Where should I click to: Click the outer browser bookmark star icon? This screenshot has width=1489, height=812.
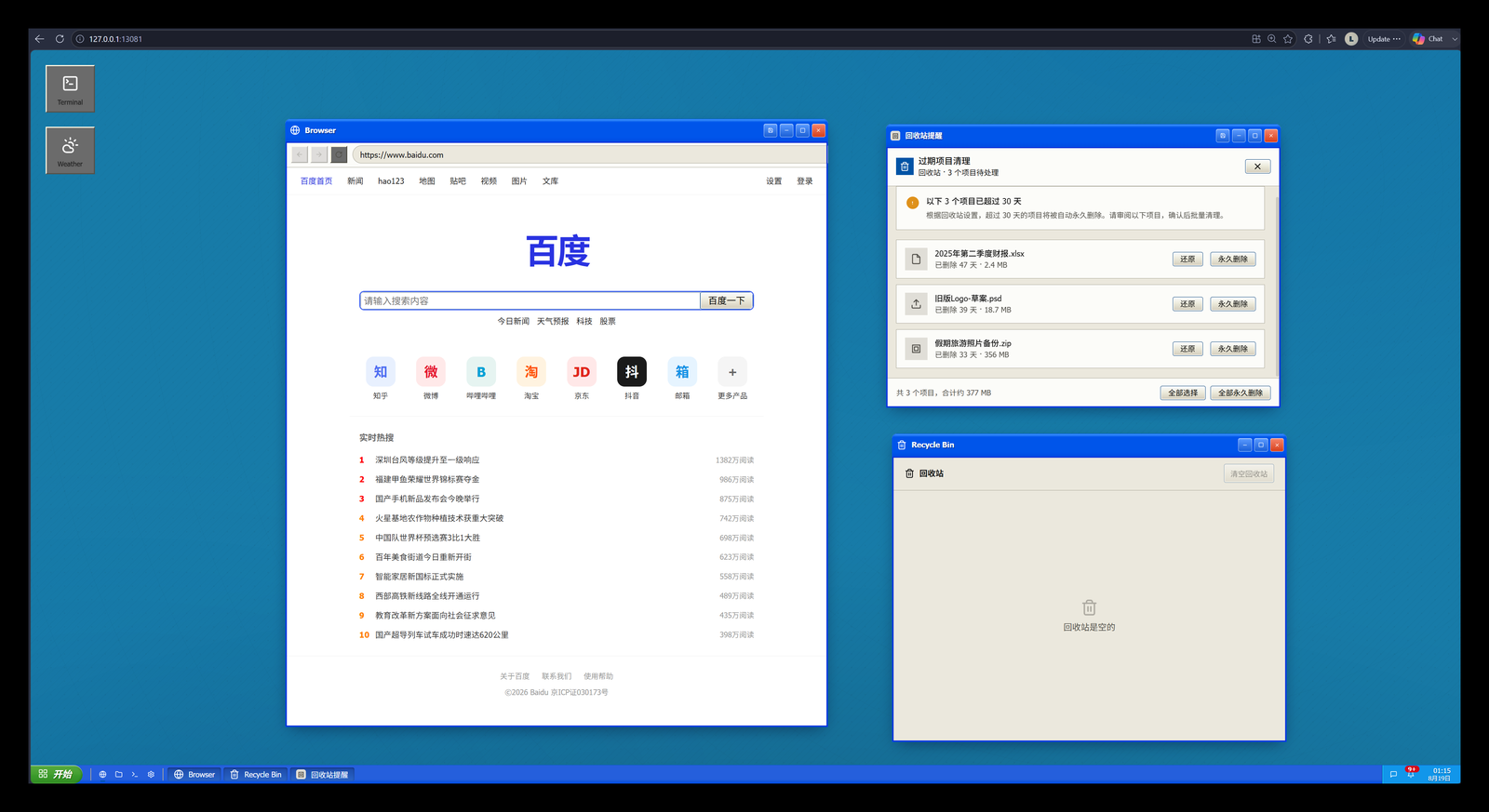pyautogui.click(x=1288, y=39)
